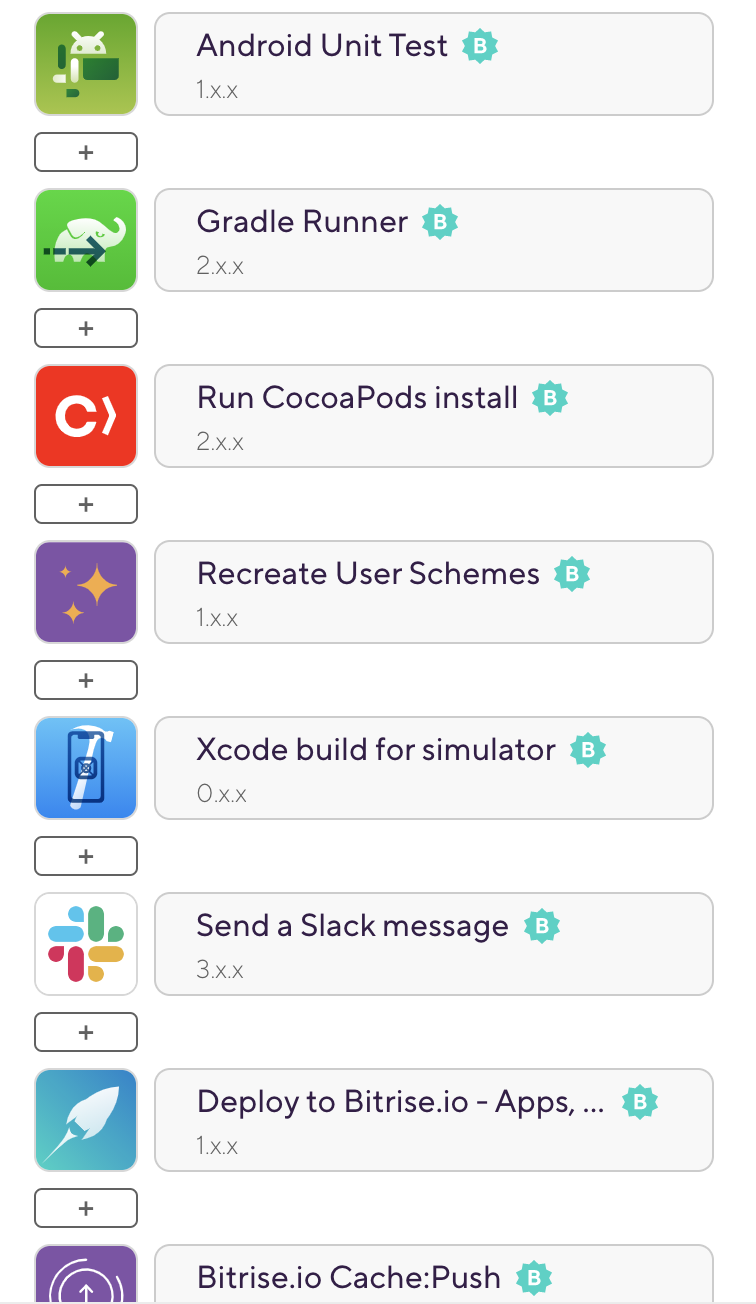Open the Gradle Runner step card
This screenshot has width=756, height=1304.
[434, 240]
